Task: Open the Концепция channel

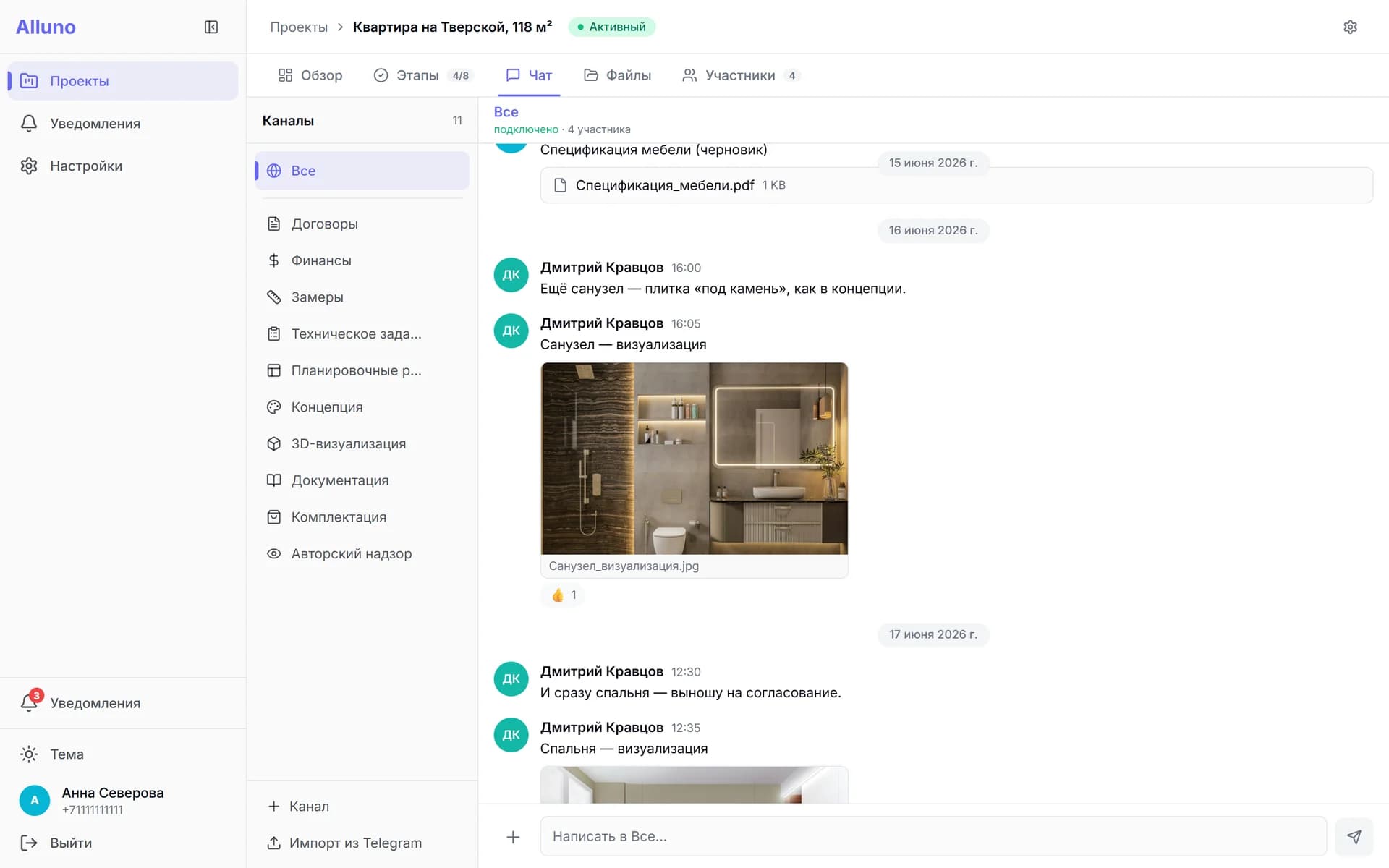Action: pyautogui.click(x=362, y=407)
